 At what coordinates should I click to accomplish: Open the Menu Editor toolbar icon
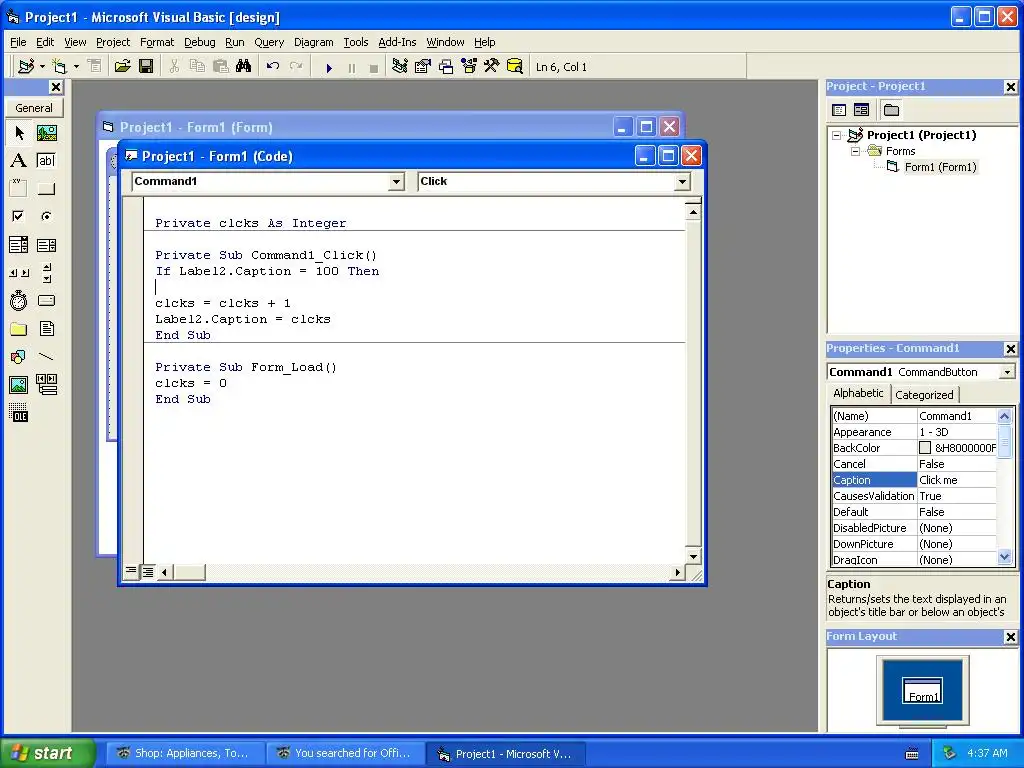[x=95, y=66]
